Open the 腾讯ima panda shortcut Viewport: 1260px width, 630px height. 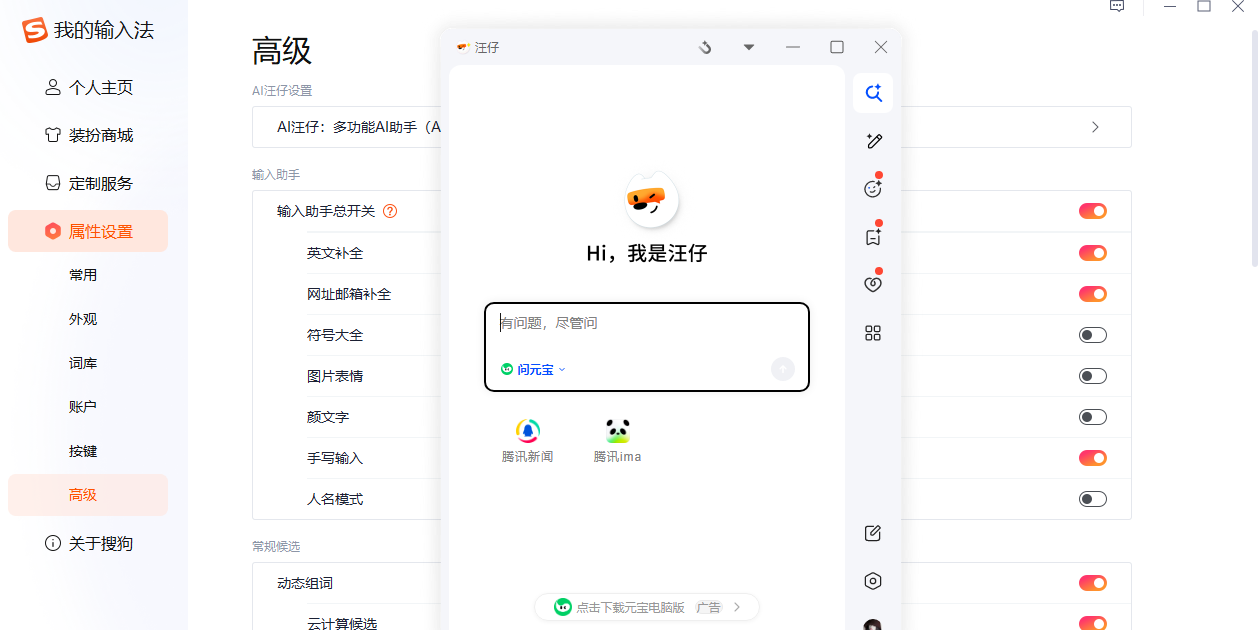pos(617,431)
